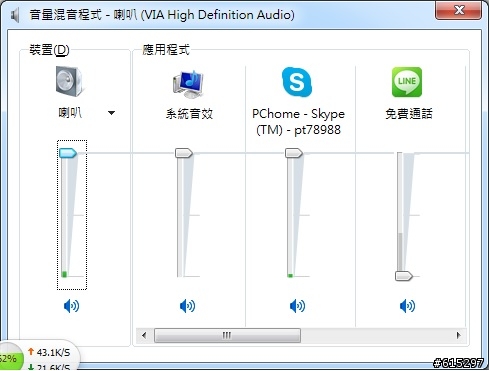Mute the 喇叭 device volume
The width and height of the screenshot is (489, 371).
pos(71,306)
